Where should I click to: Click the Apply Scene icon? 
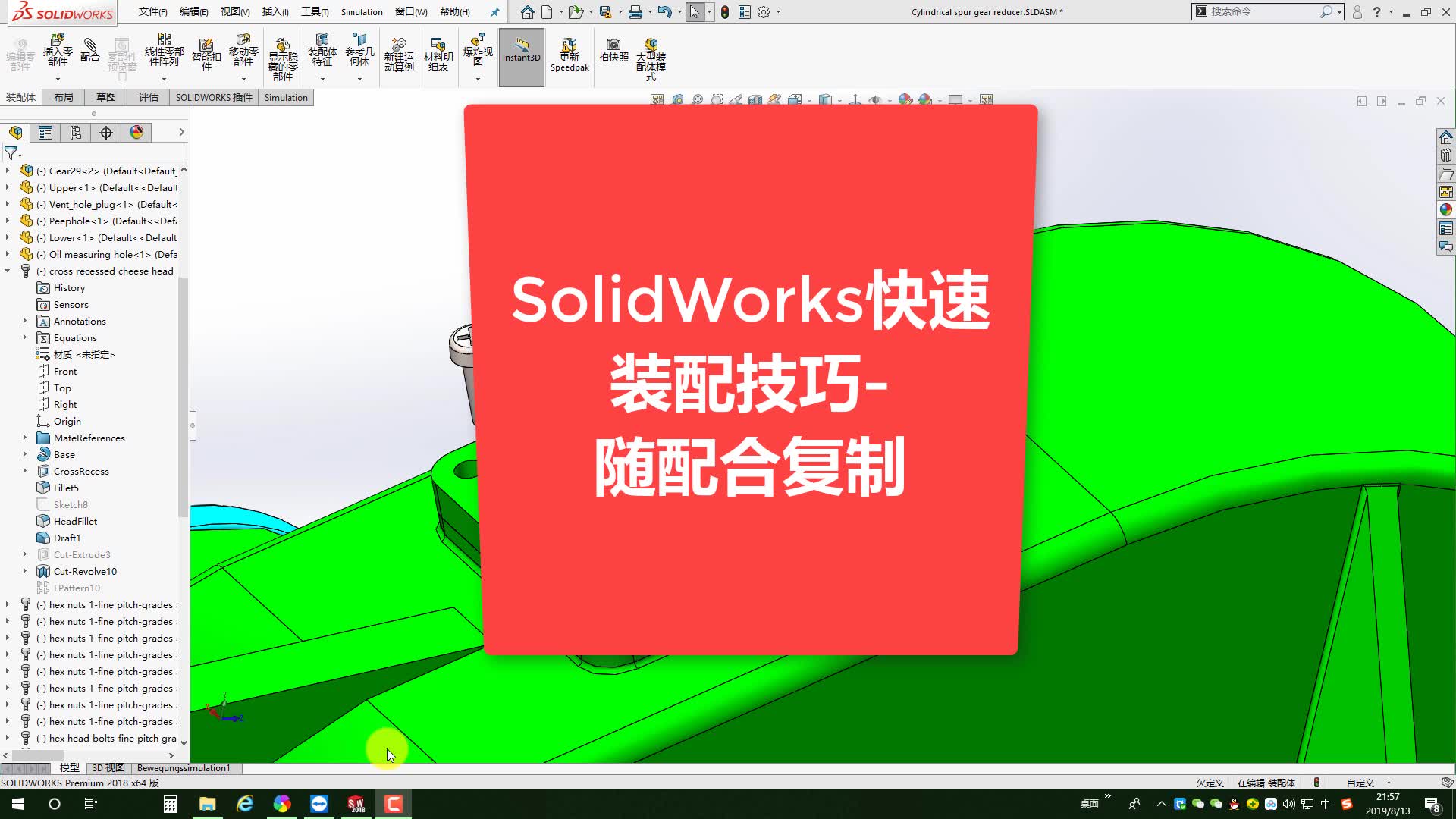pyautogui.click(x=924, y=100)
